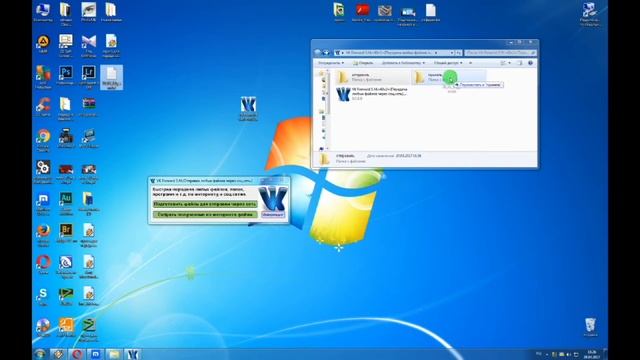Toggle the Explorer preview pane button
The height and width of the screenshot is (360, 640).
tap(520, 63)
